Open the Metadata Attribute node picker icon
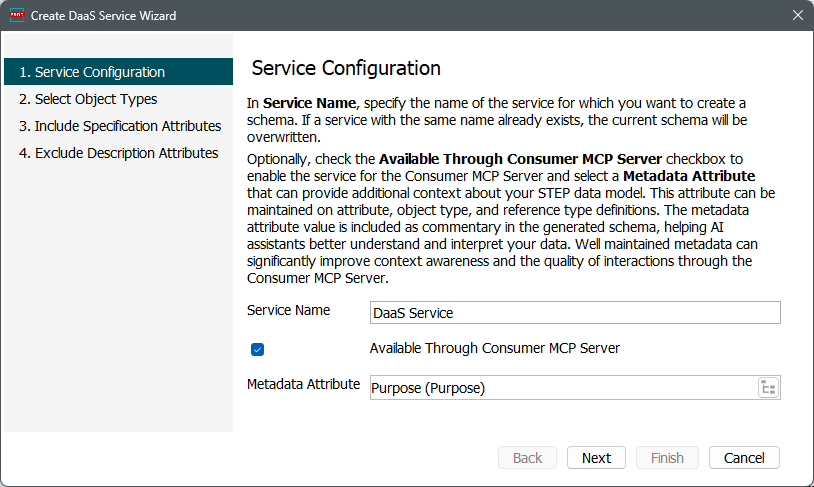The height and width of the screenshot is (487, 814). pos(768,388)
